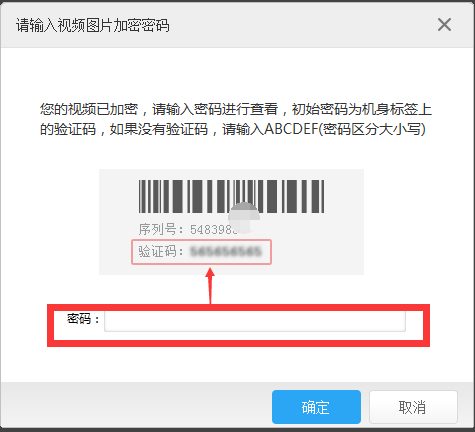Click the red arrow pointing to 验证码
The image size is (475, 432).
(x=210, y=286)
